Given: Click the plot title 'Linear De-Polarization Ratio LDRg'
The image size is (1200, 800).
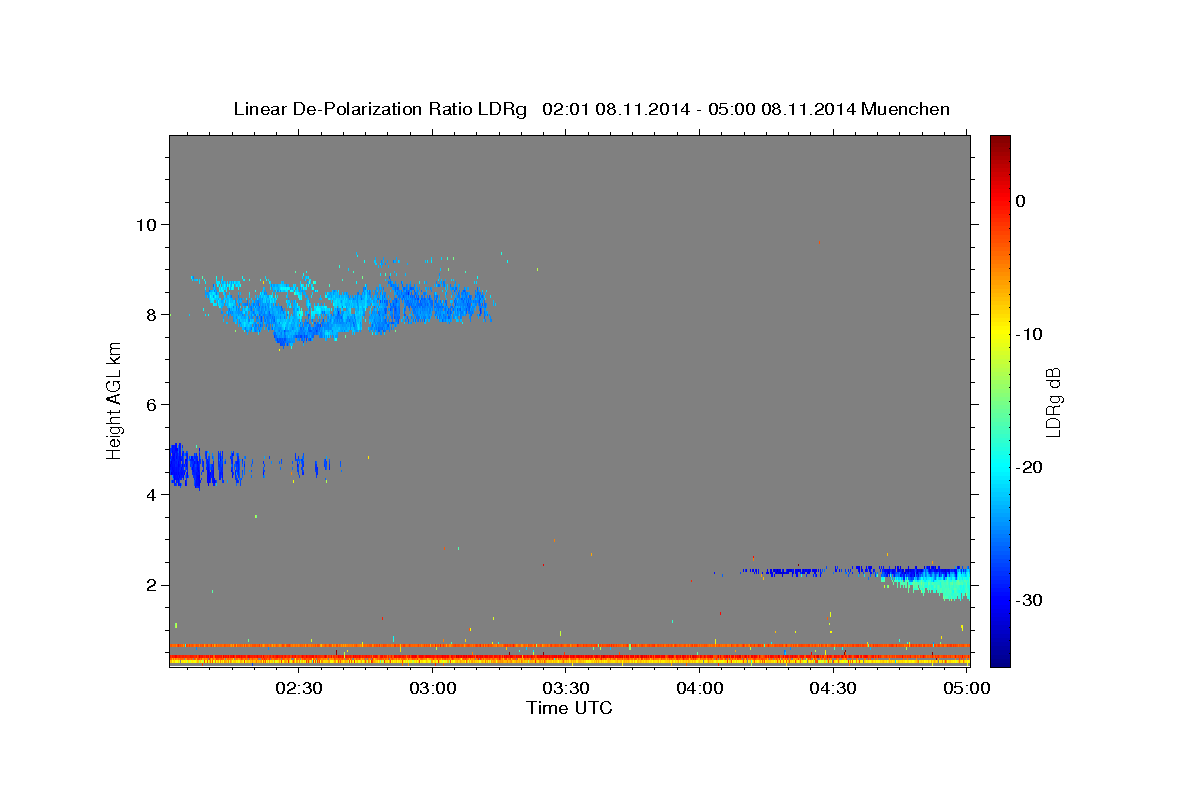Looking at the screenshot, I should click(379, 109).
